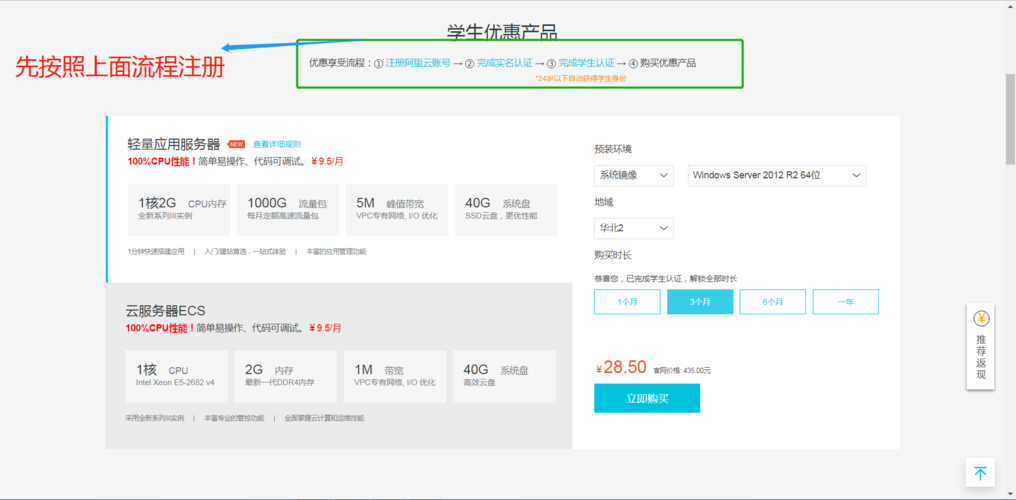
Task: Open the 完成实名认证 link
Action: coord(505,63)
